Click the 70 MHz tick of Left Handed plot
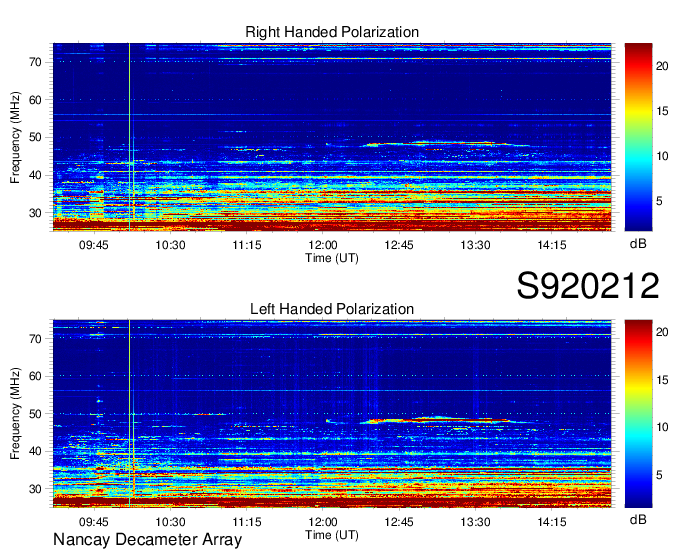 coord(35,339)
